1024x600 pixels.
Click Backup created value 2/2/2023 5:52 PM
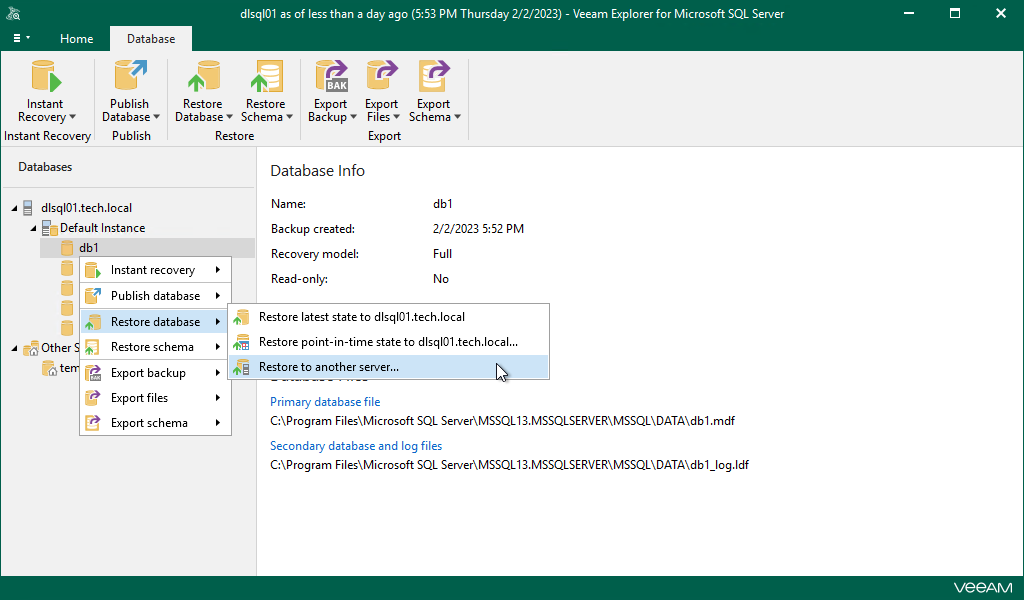(478, 229)
